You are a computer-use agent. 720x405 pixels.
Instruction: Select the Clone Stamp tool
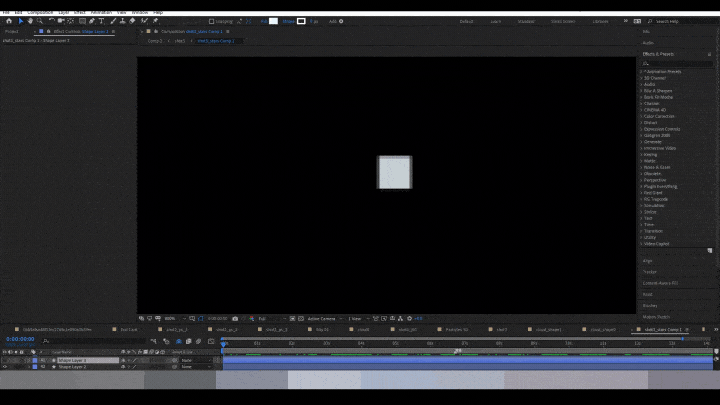click(123, 21)
